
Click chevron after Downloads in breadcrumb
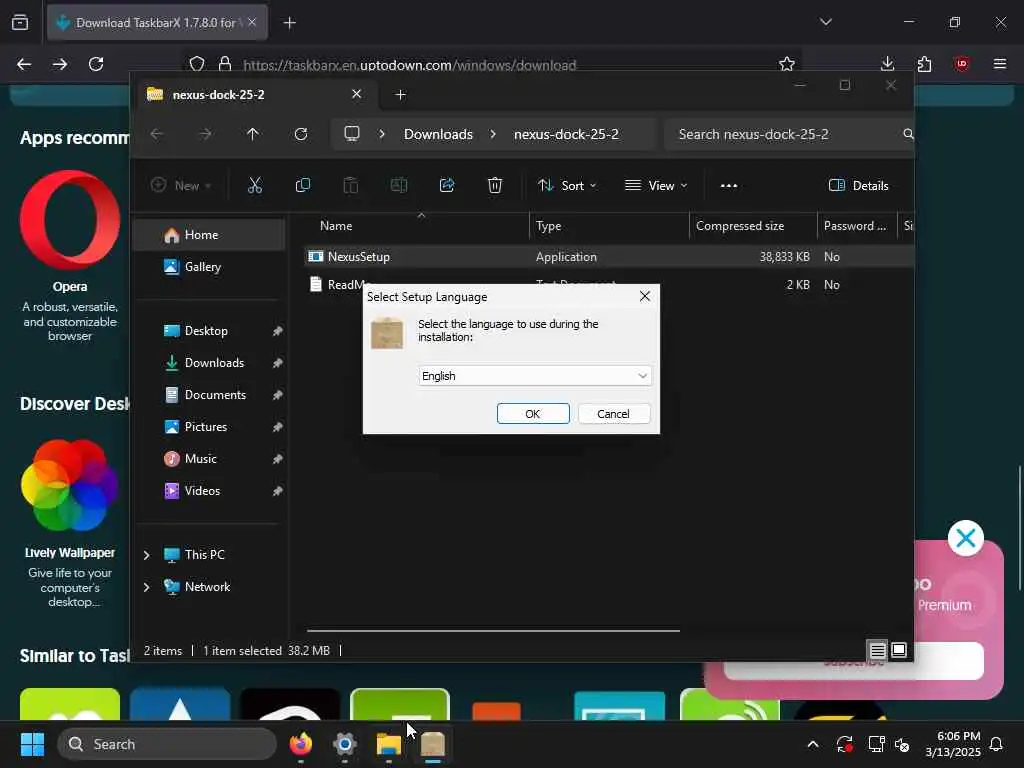coord(493,134)
